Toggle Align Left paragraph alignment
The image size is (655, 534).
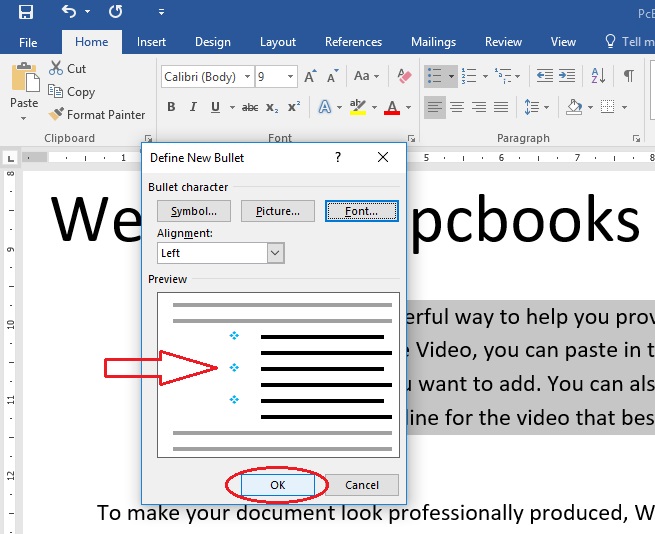pos(434,107)
